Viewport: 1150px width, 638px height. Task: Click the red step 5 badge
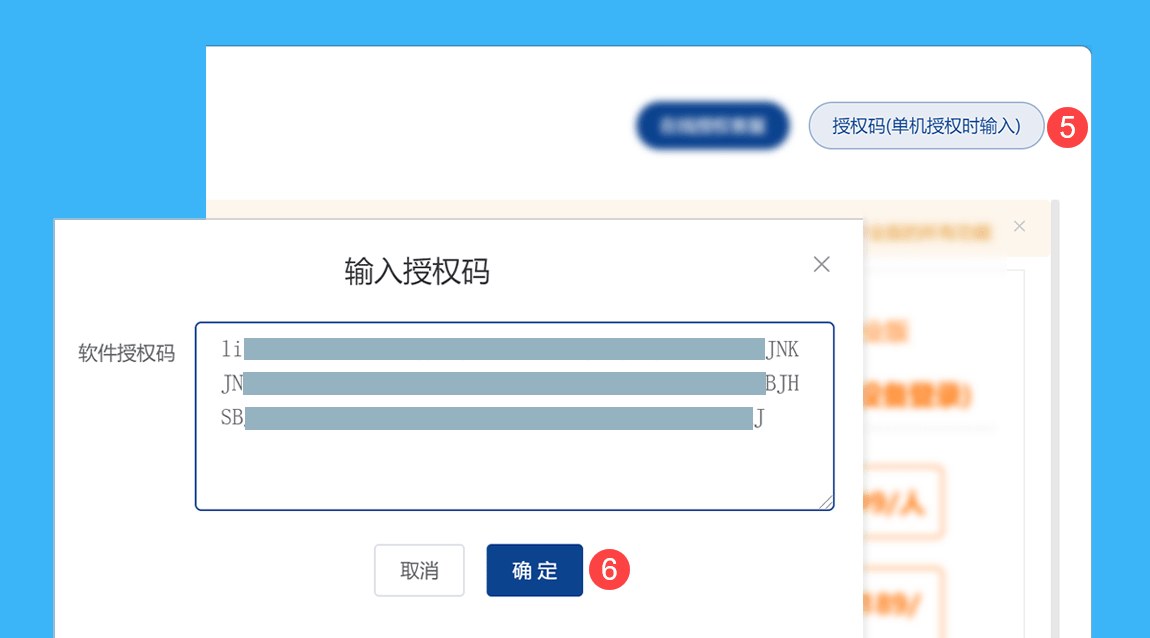tap(1067, 127)
